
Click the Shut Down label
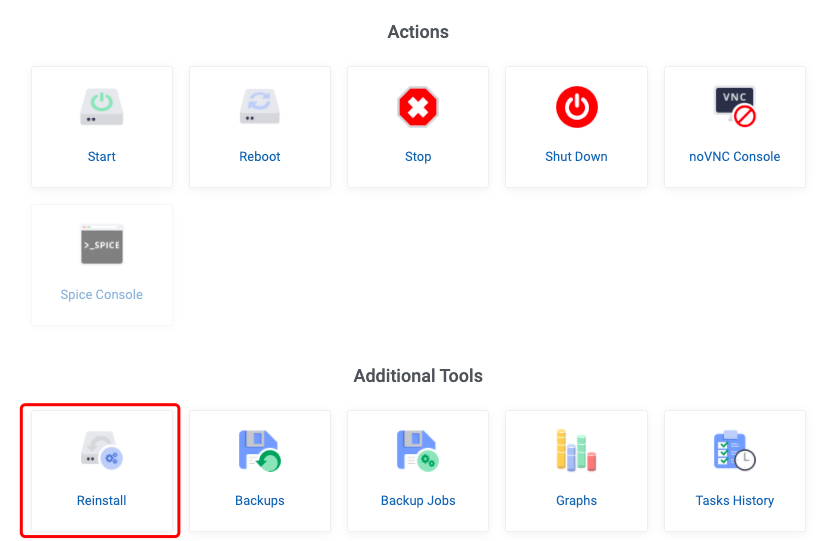point(576,156)
